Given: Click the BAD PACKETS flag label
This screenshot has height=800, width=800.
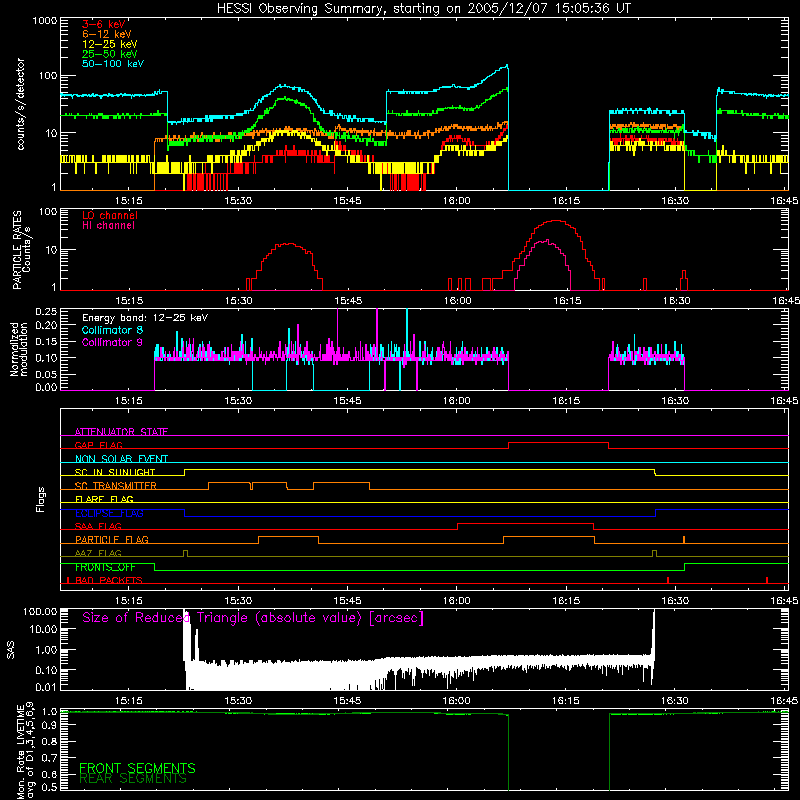Looking at the screenshot, I should 109,580.
